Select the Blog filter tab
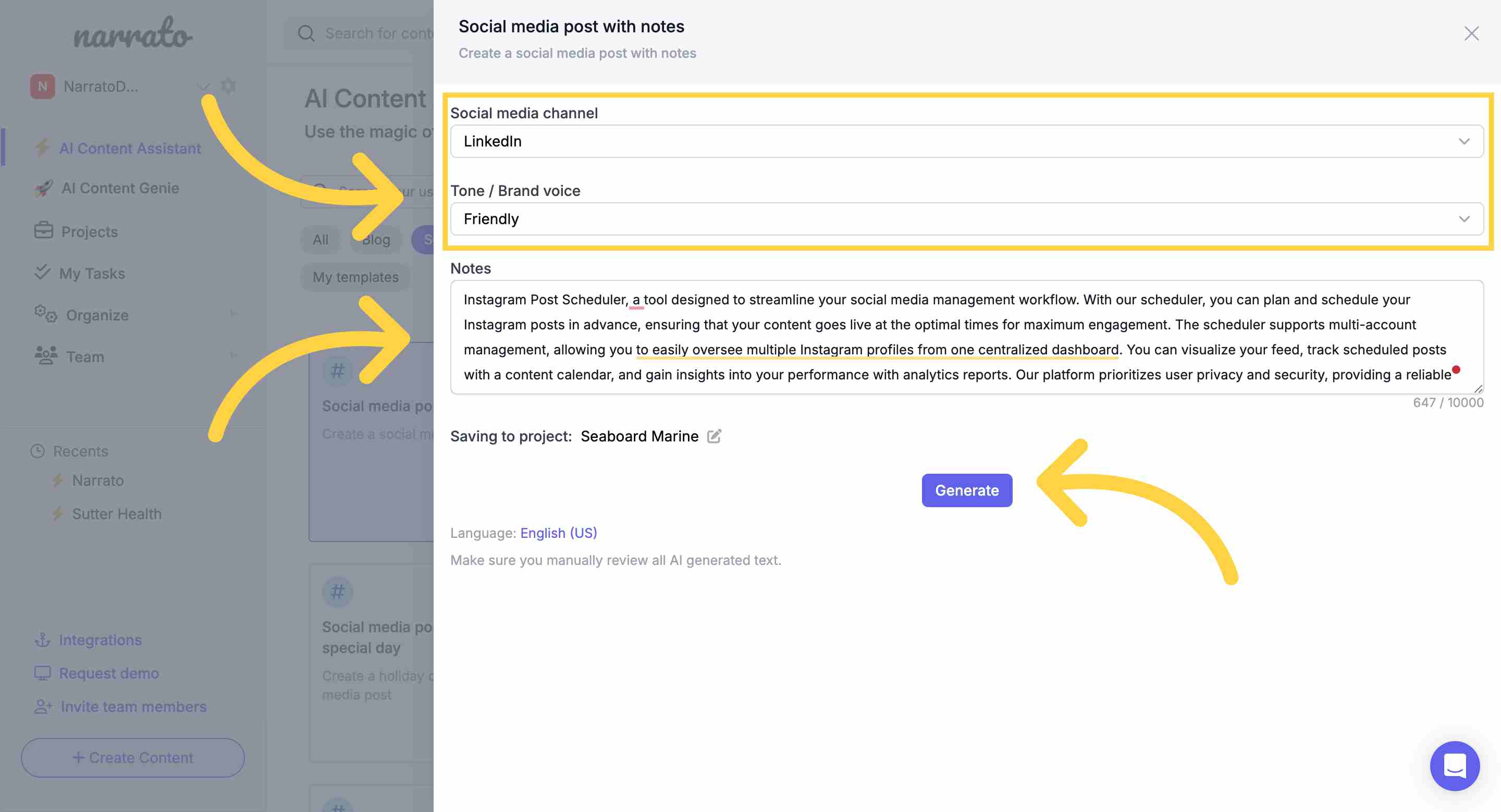The height and width of the screenshot is (812, 1501). (376, 239)
